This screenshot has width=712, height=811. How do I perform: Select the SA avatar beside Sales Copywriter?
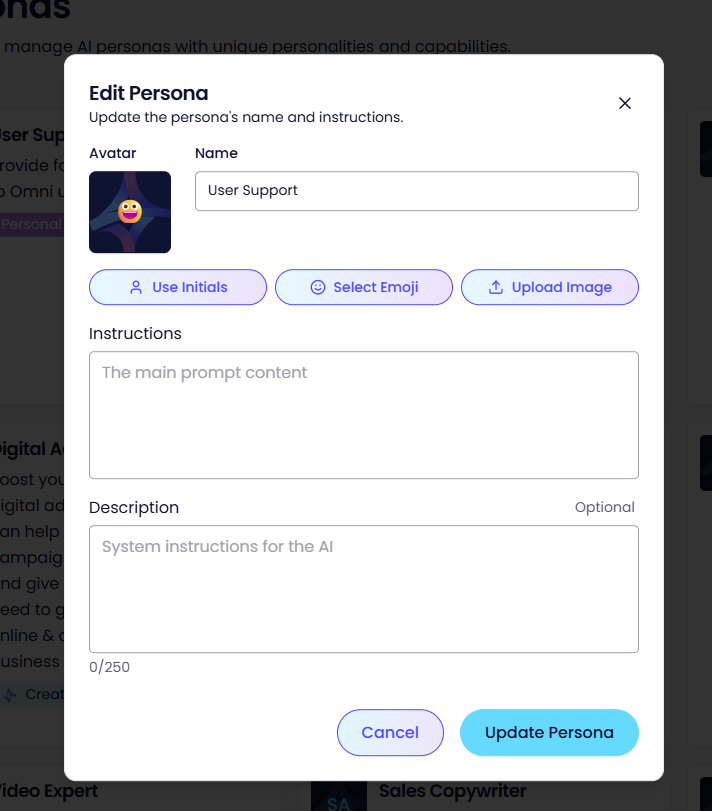pyautogui.click(x=338, y=798)
